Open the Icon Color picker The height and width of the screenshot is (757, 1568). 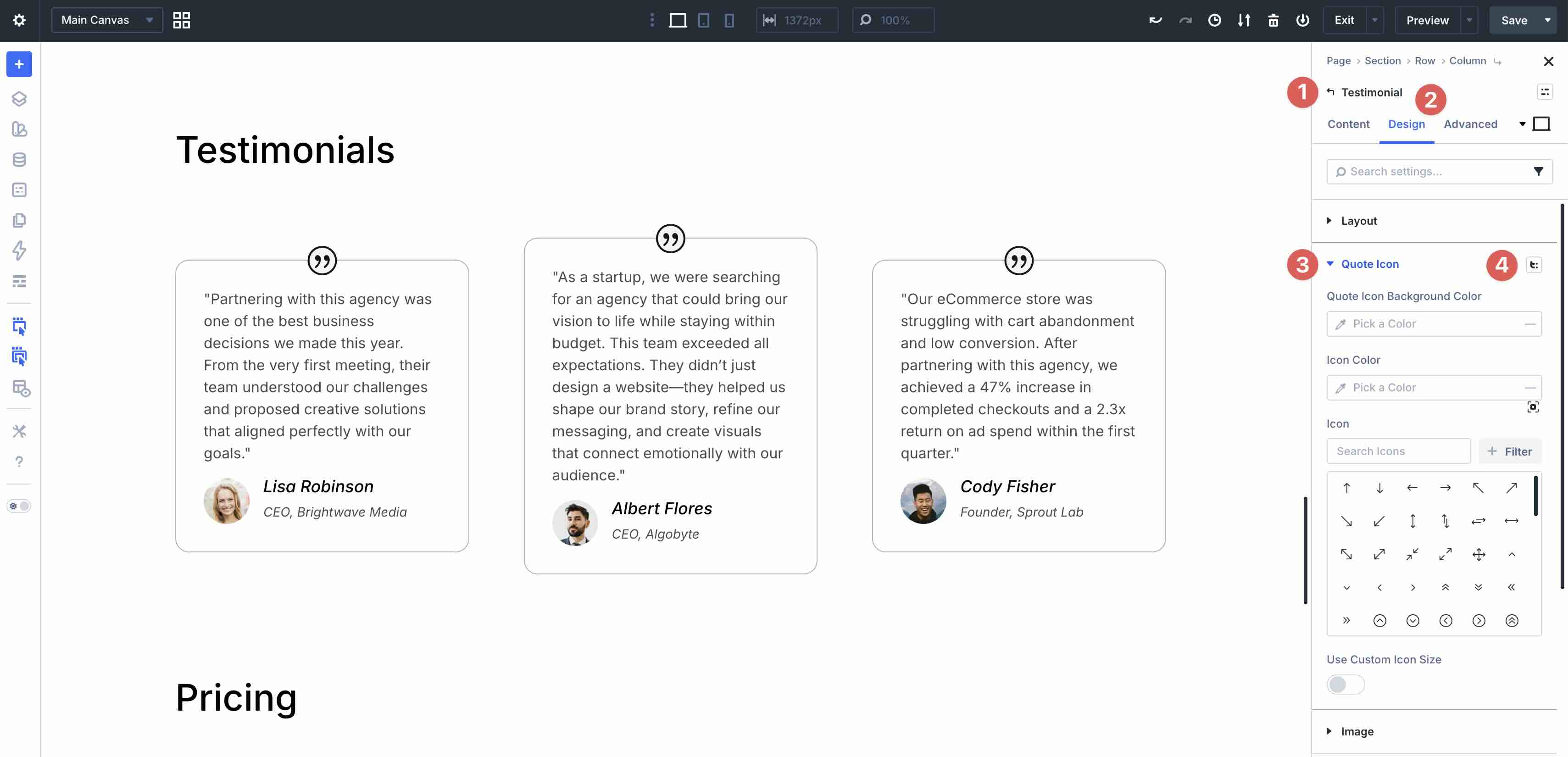coord(1434,388)
